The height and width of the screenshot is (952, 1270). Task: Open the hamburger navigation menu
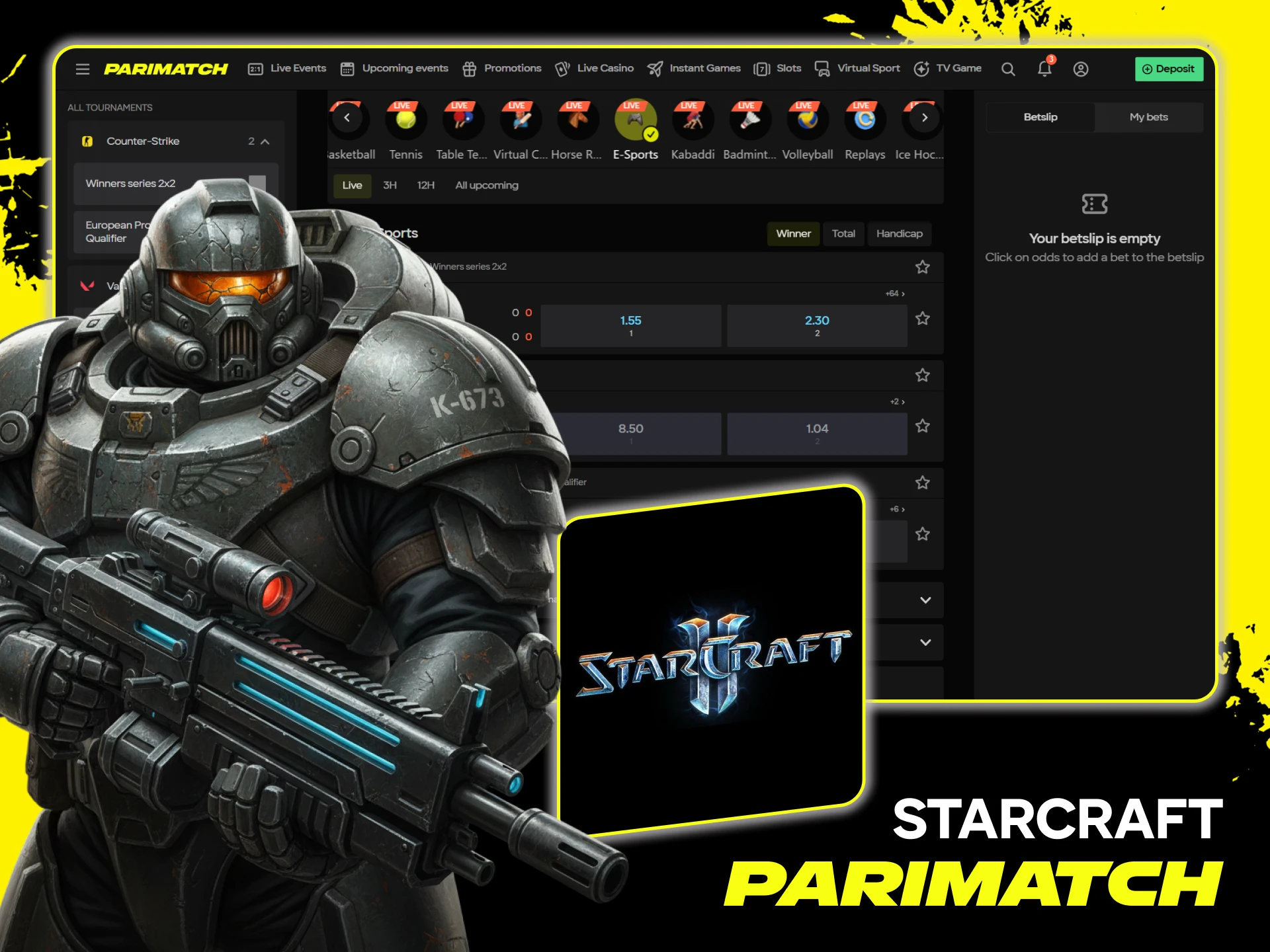[x=82, y=69]
